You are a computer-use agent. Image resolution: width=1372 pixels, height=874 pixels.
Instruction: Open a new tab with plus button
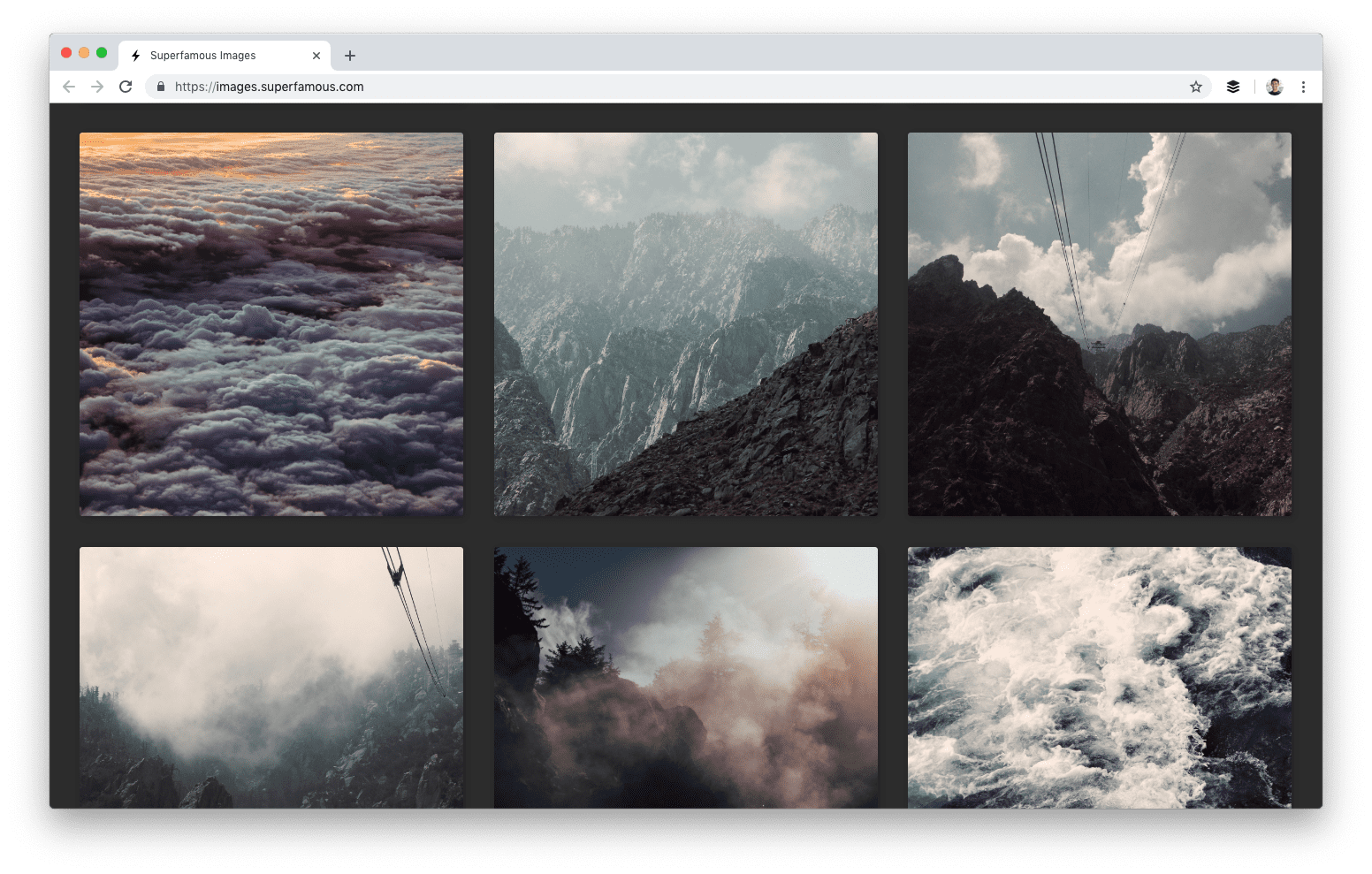pyautogui.click(x=350, y=56)
